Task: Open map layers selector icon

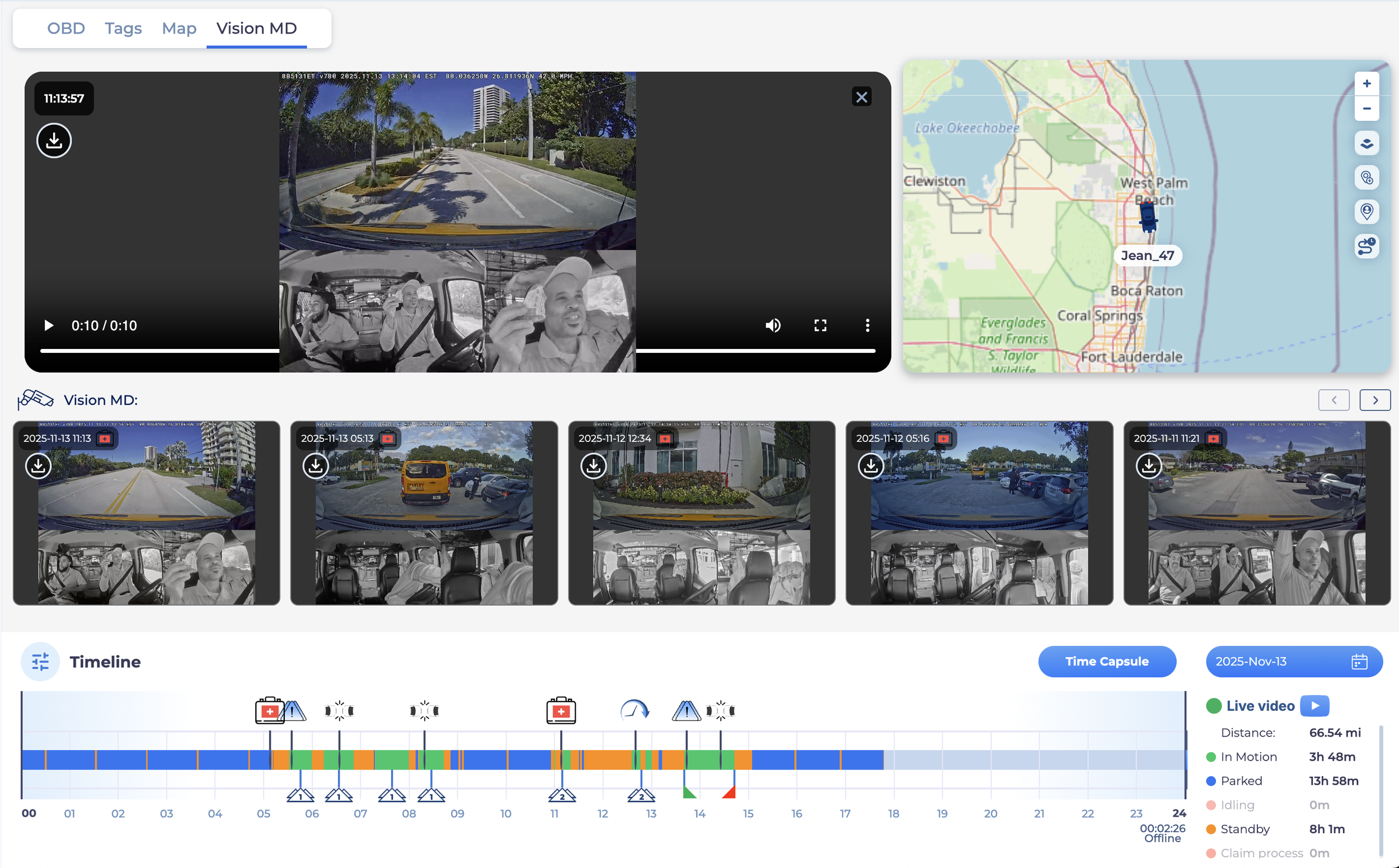Action: pos(1367,144)
